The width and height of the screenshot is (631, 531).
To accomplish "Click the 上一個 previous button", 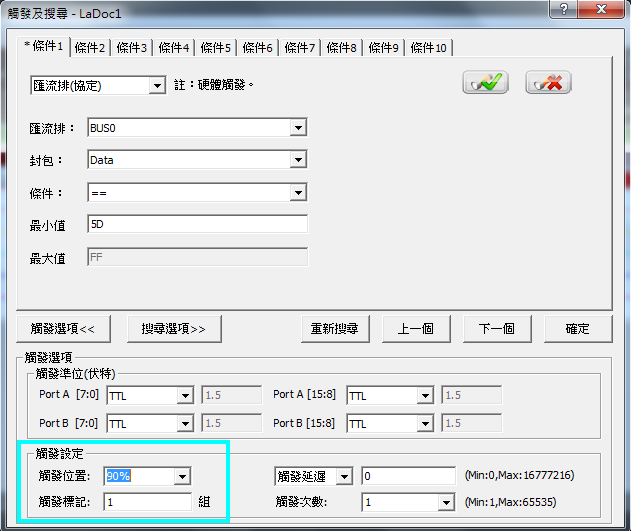I will [x=416, y=329].
